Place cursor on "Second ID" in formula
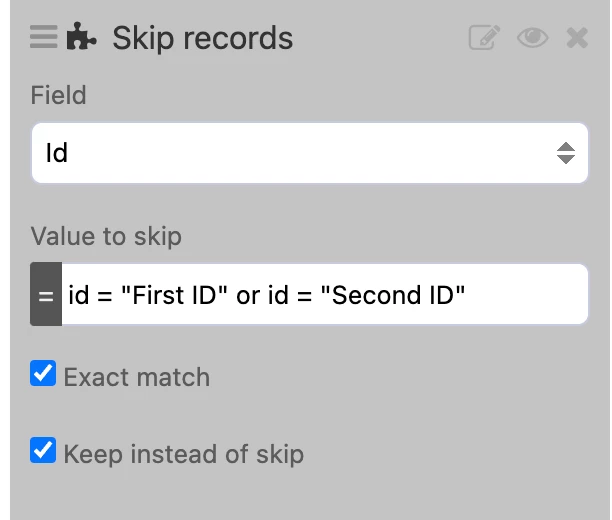Screen dimensions: 612x520 click(x=398, y=295)
